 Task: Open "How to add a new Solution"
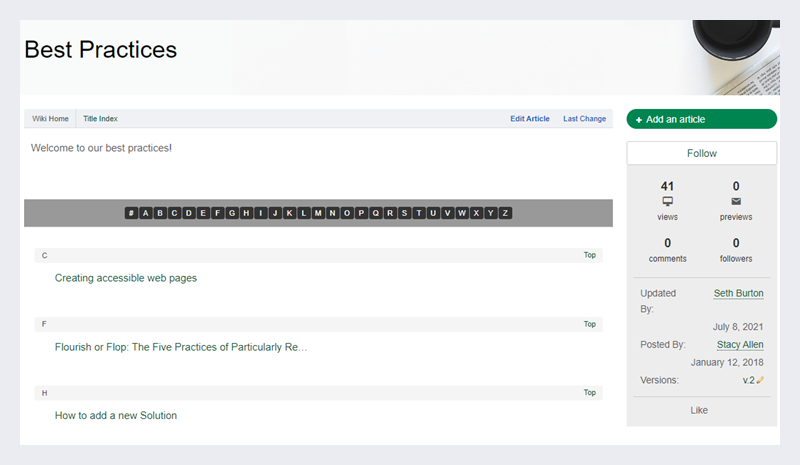pyautogui.click(x=116, y=415)
